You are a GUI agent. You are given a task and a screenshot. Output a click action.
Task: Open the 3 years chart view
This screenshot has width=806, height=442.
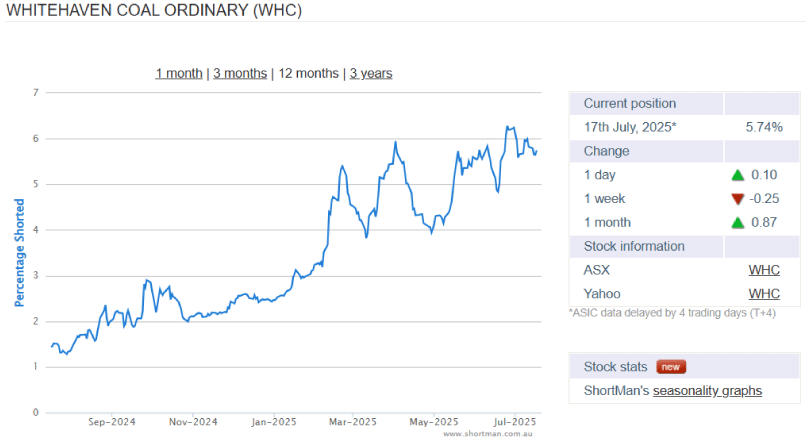coord(371,73)
